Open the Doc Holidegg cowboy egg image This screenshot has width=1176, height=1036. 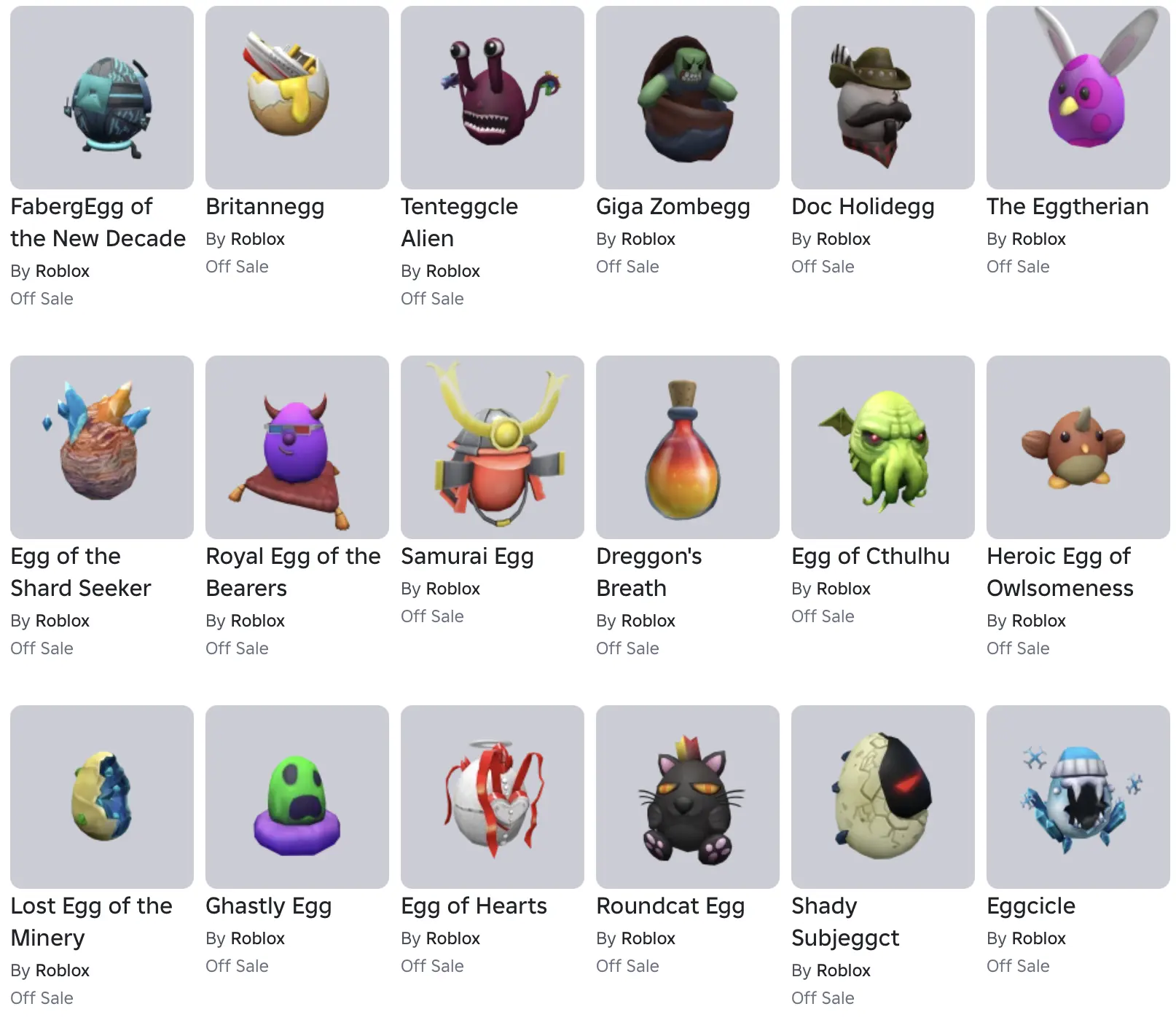(x=883, y=98)
